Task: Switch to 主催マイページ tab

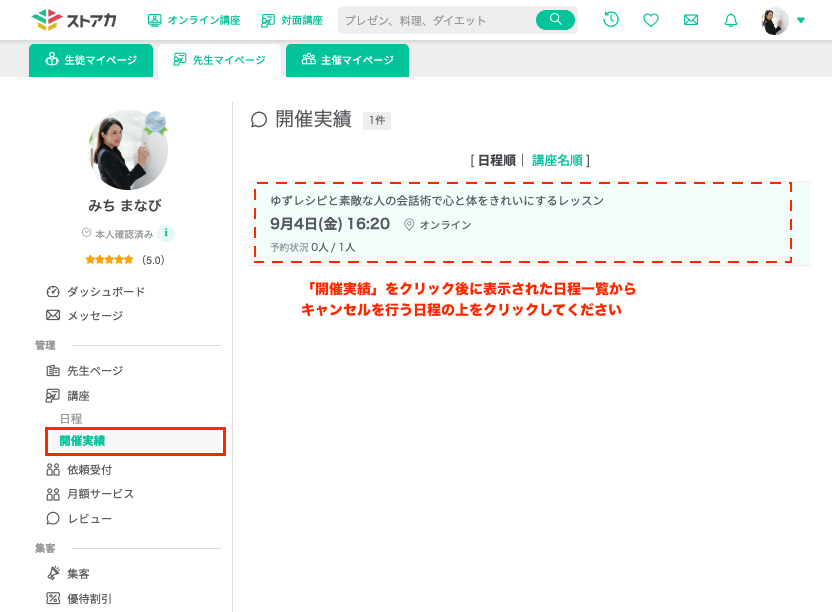Action: pos(348,60)
